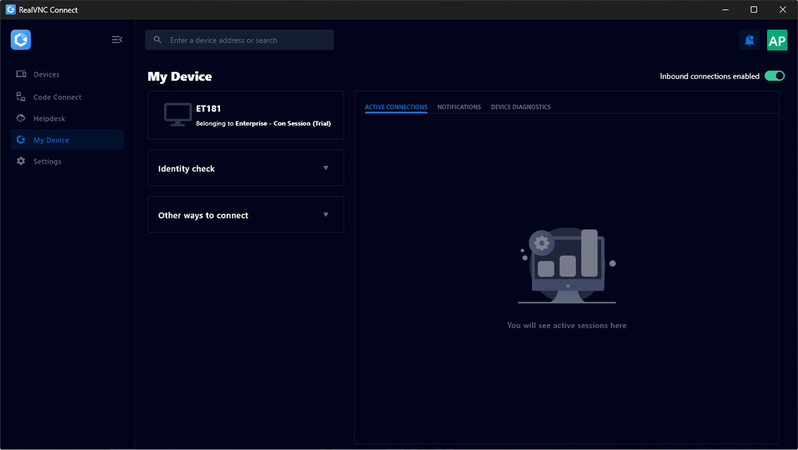
Task: Click the Devices sidebar icon
Action: pyautogui.click(x=21, y=75)
